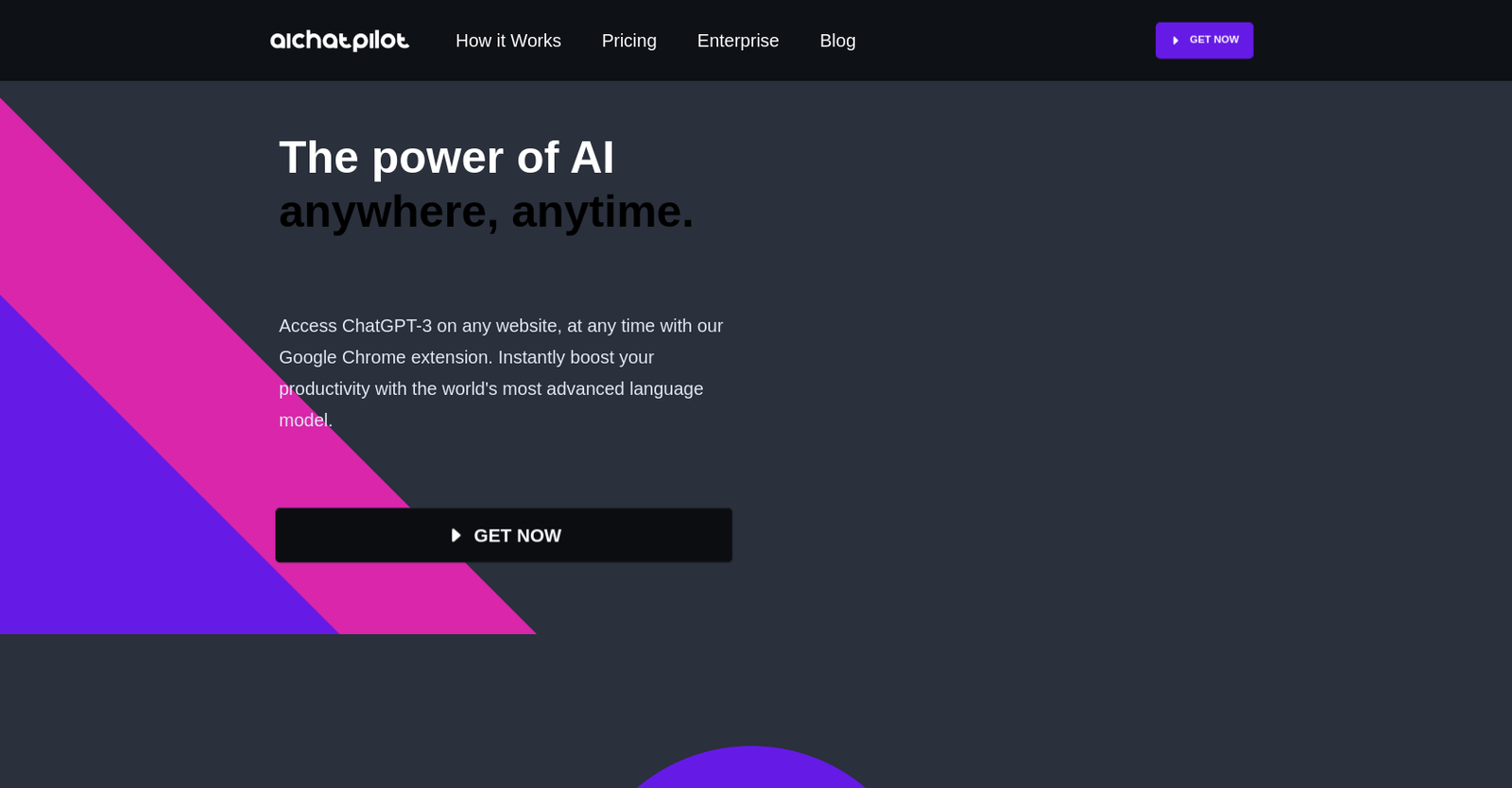Click the purple GET NOW button in header
This screenshot has height=788, width=1512.
1204,41
